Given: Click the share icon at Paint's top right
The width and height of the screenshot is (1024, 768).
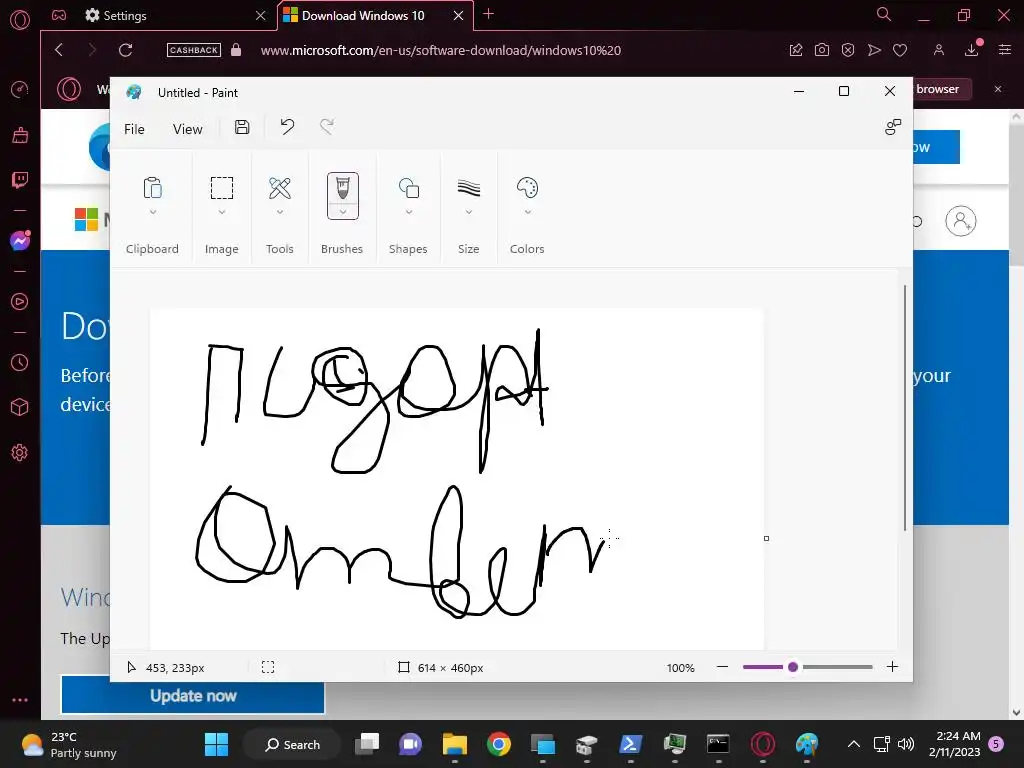Looking at the screenshot, I should (892, 127).
